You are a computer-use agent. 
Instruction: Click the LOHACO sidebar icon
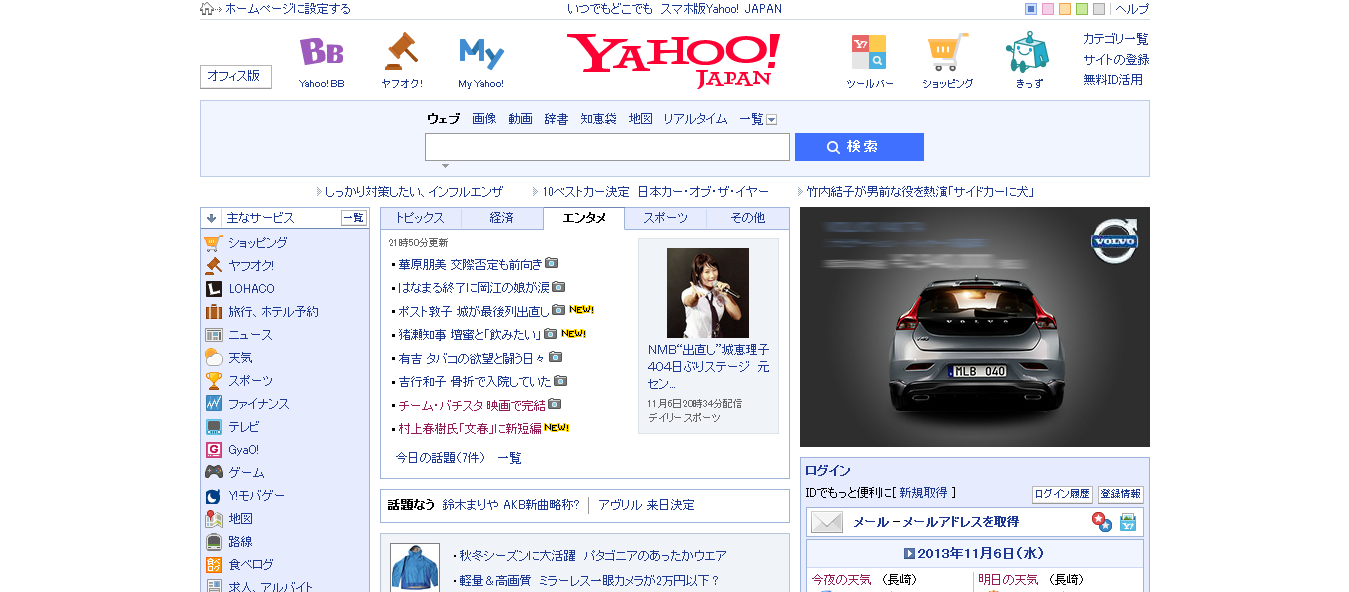(x=213, y=288)
